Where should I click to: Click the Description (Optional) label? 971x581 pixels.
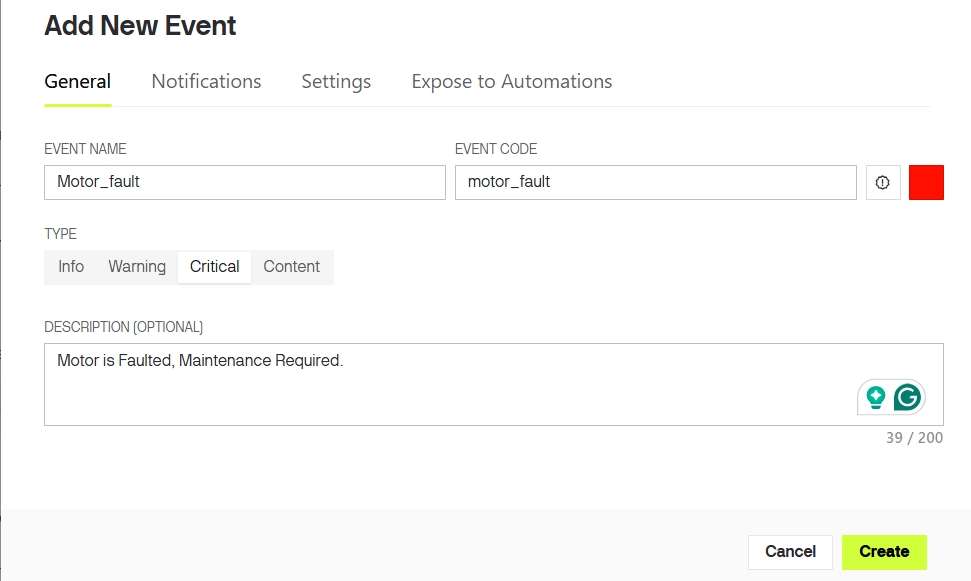tap(123, 327)
